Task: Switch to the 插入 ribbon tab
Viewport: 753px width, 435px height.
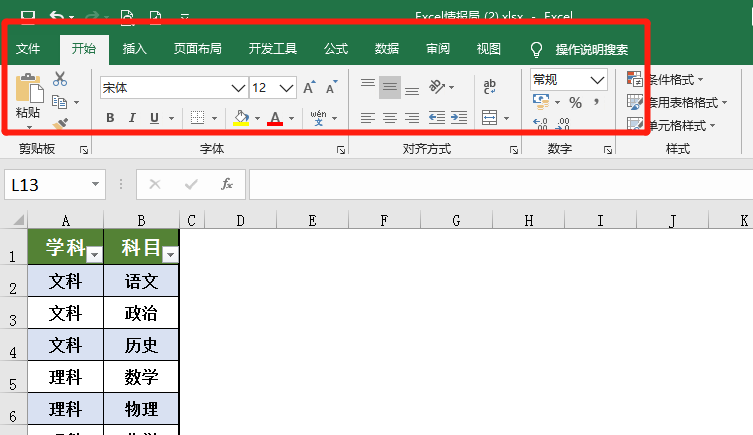Action: click(134, 48)
